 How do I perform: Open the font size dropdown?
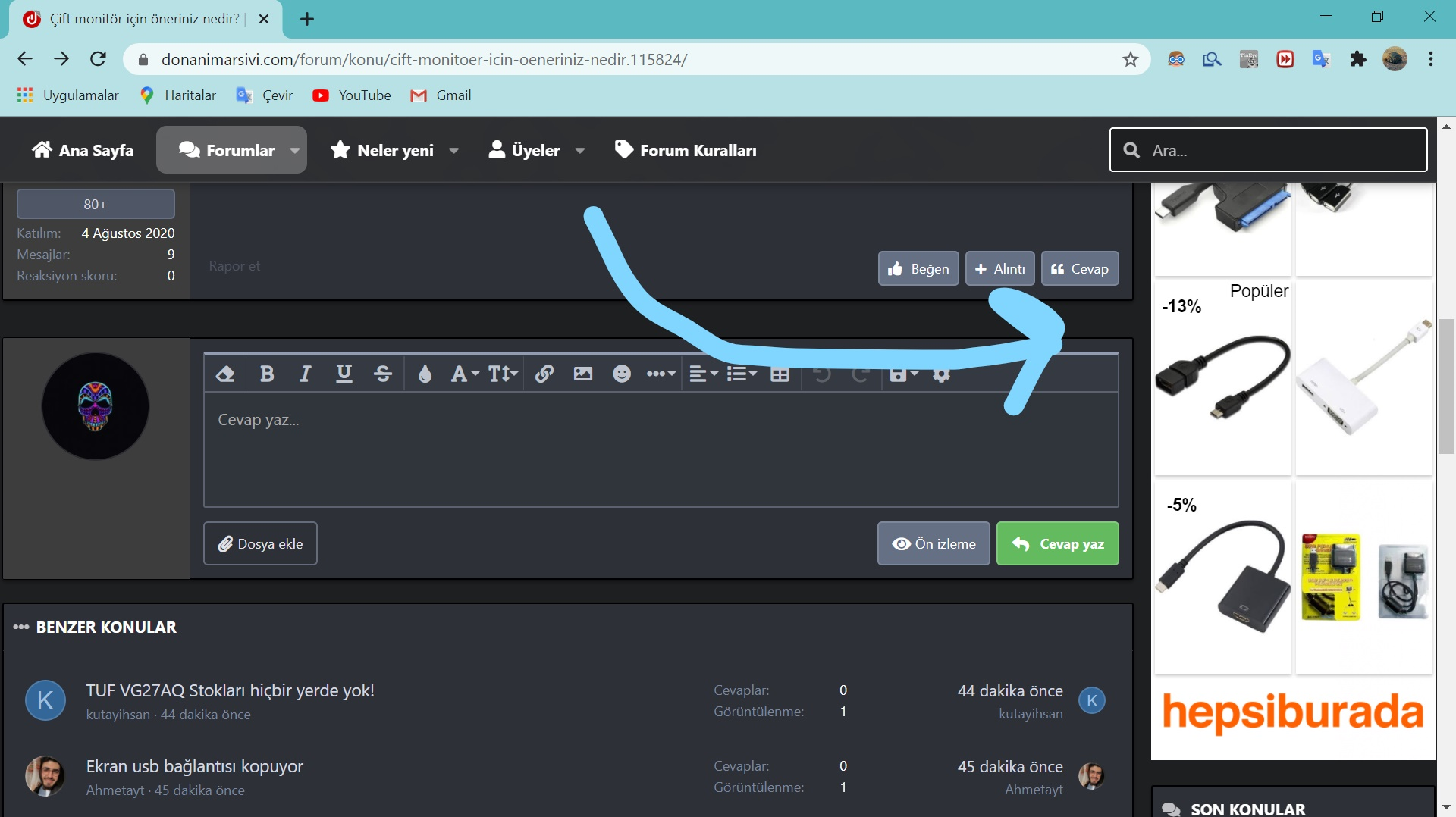(503, 374)
